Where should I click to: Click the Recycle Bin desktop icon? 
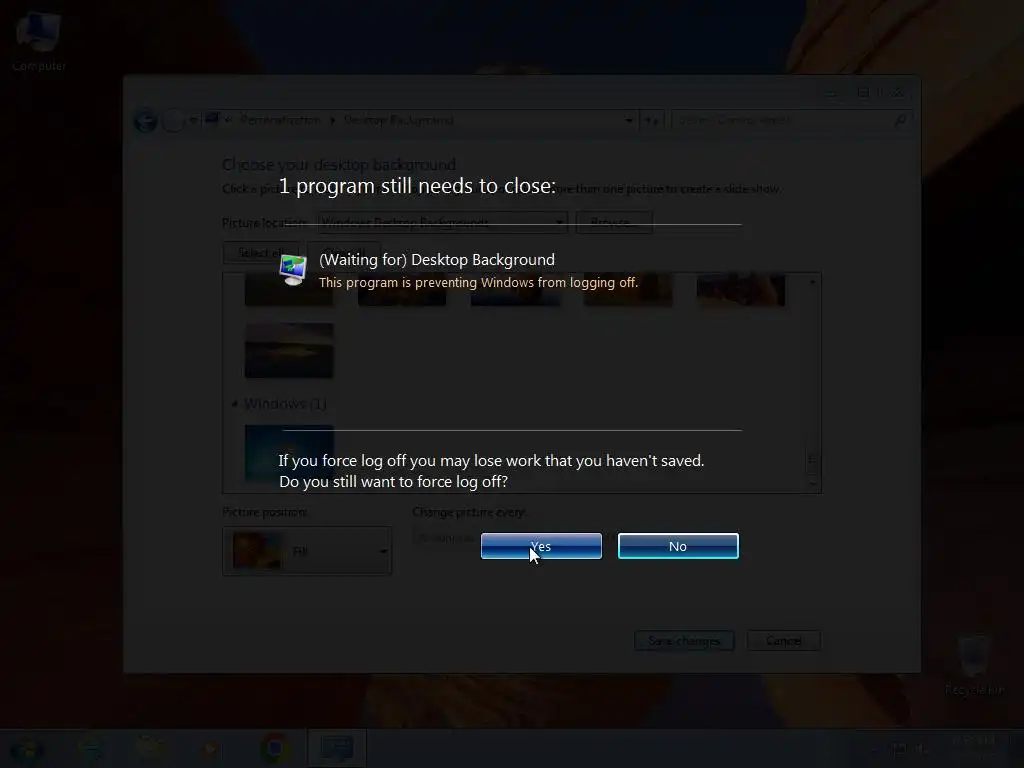point(974,664)
